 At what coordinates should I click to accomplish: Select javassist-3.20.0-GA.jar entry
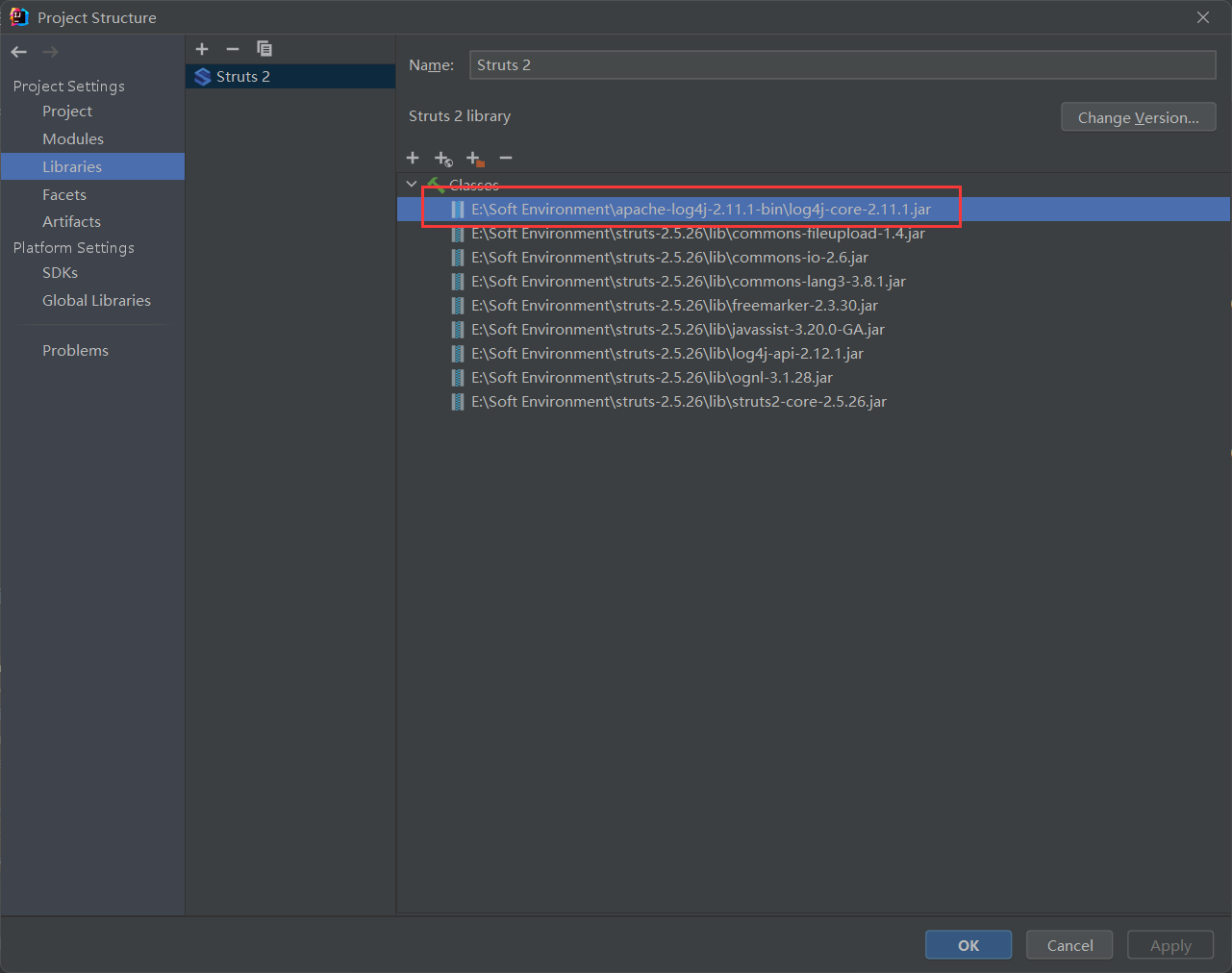pyautogui.click(x=814, y=330)
